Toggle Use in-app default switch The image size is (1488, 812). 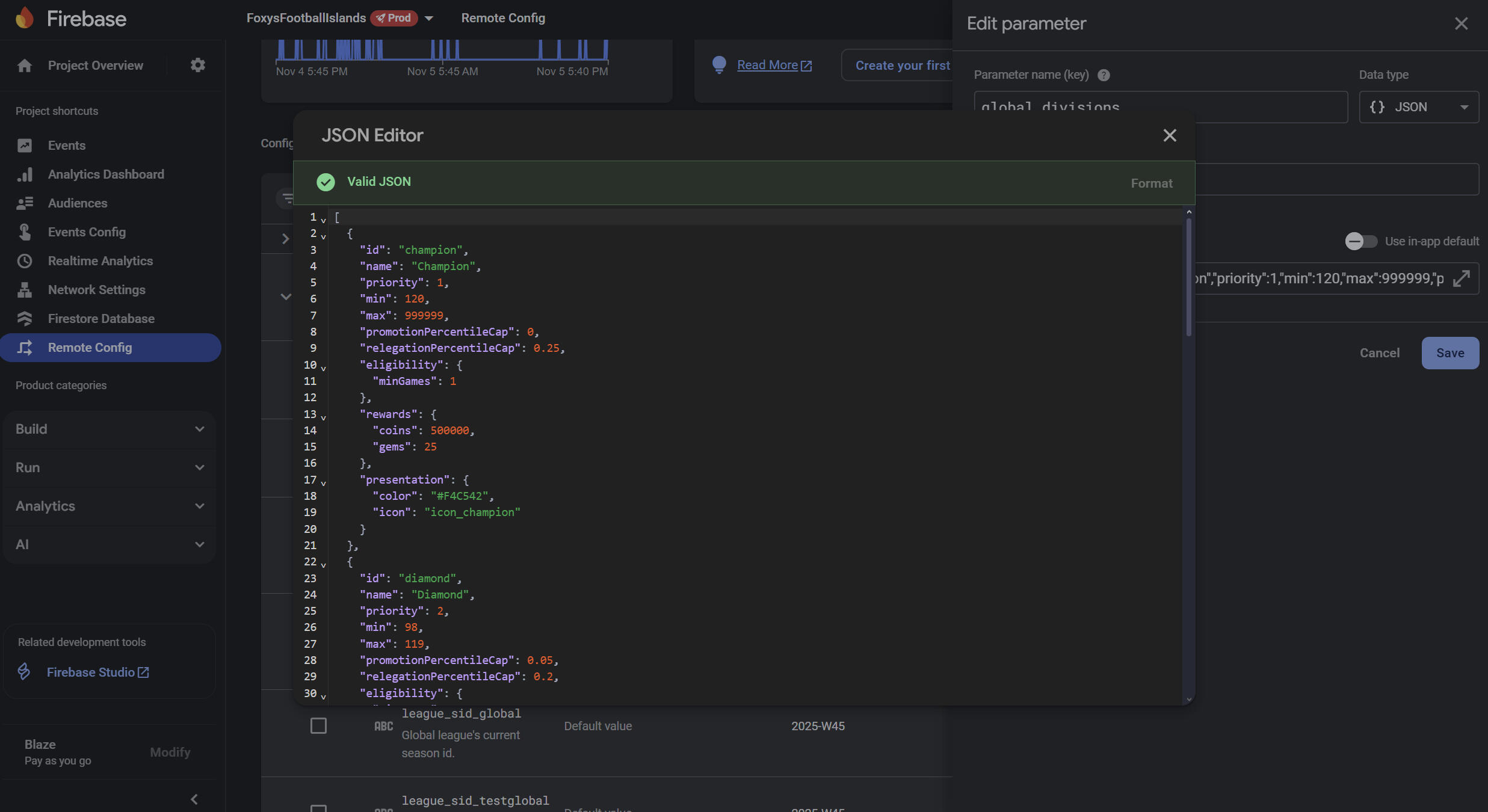coord(1360,241)
